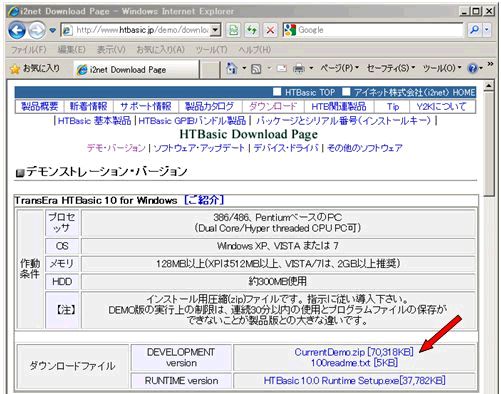
Task: Open the search provider dropdown arrow
Action: [x=487, y=30]
